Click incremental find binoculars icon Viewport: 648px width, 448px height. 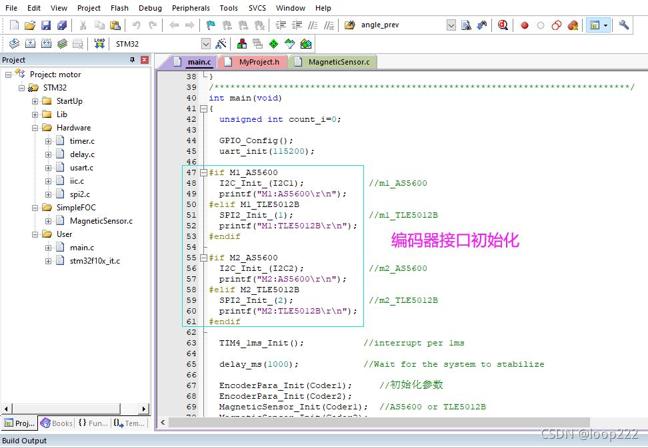pos(482,25)
